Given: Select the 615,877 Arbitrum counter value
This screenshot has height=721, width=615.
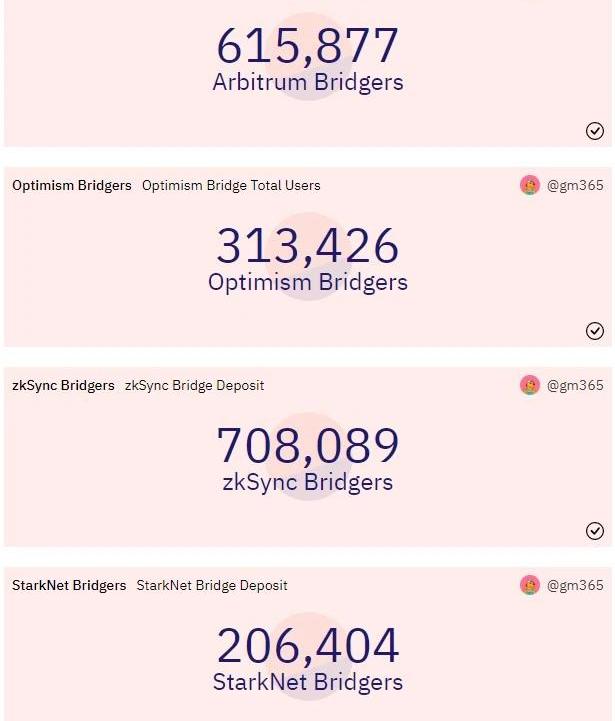Looking at the screenshot, I should 308,46.
